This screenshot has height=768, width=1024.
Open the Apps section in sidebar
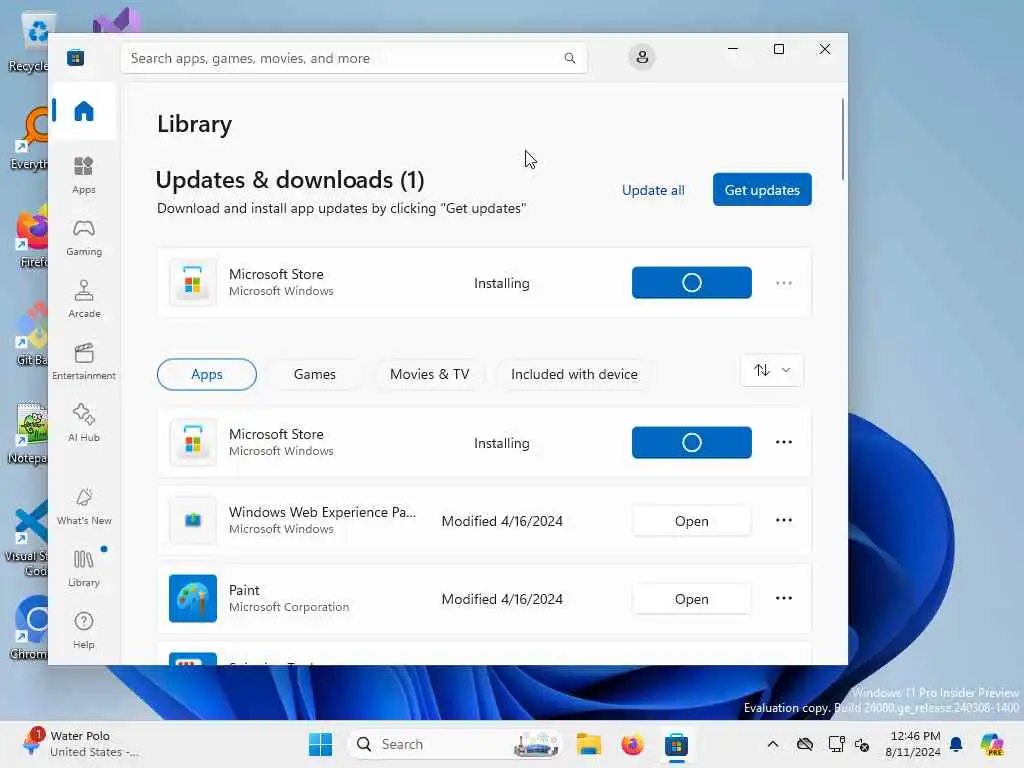(84, 175)
